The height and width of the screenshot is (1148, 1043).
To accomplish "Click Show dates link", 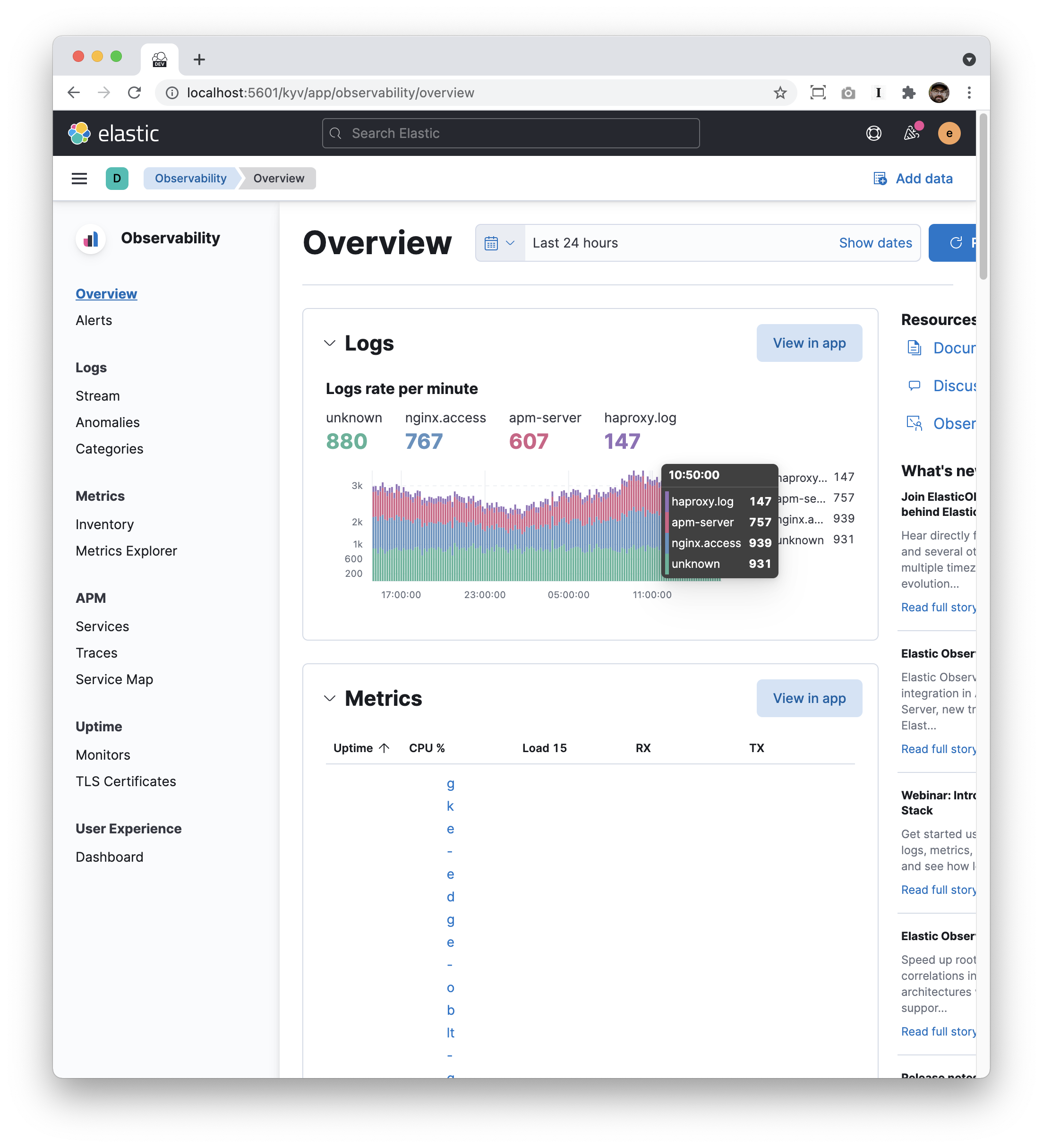I will click(875, 243).
